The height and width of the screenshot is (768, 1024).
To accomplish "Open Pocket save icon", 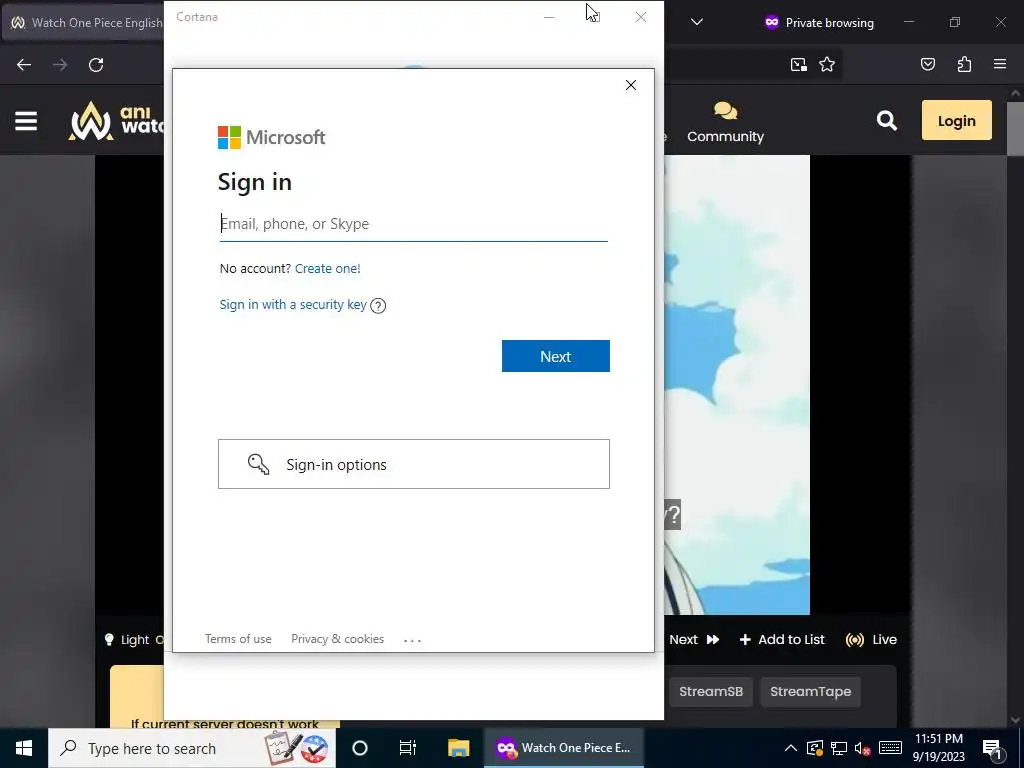I will point(927,64).
